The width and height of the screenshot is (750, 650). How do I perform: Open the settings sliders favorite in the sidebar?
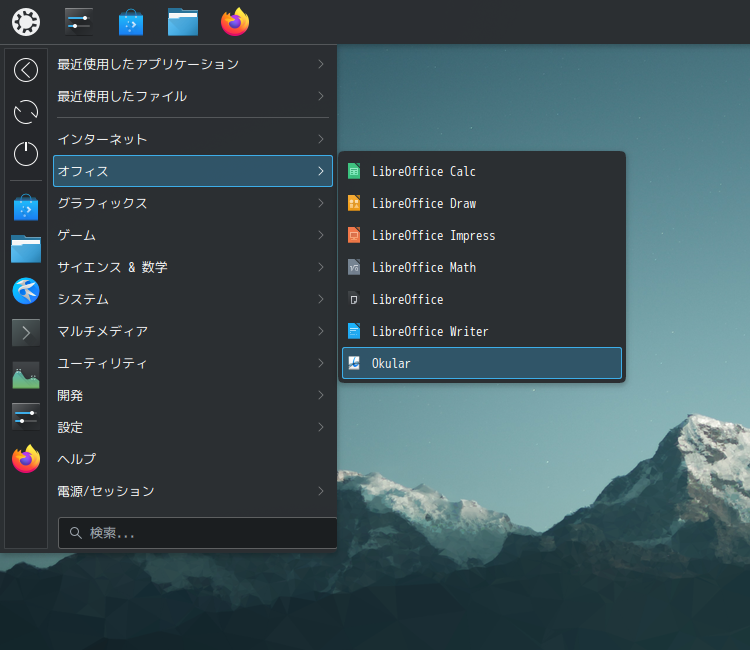click(x=26, y=417)
